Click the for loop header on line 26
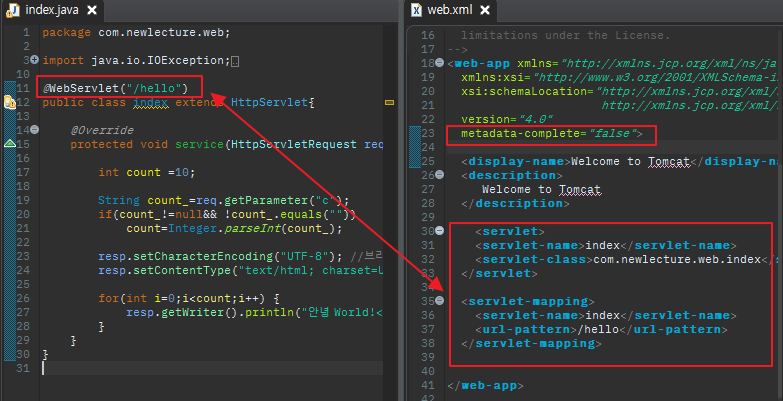This screenshot has height=401, width=783. tap(189, 299)
